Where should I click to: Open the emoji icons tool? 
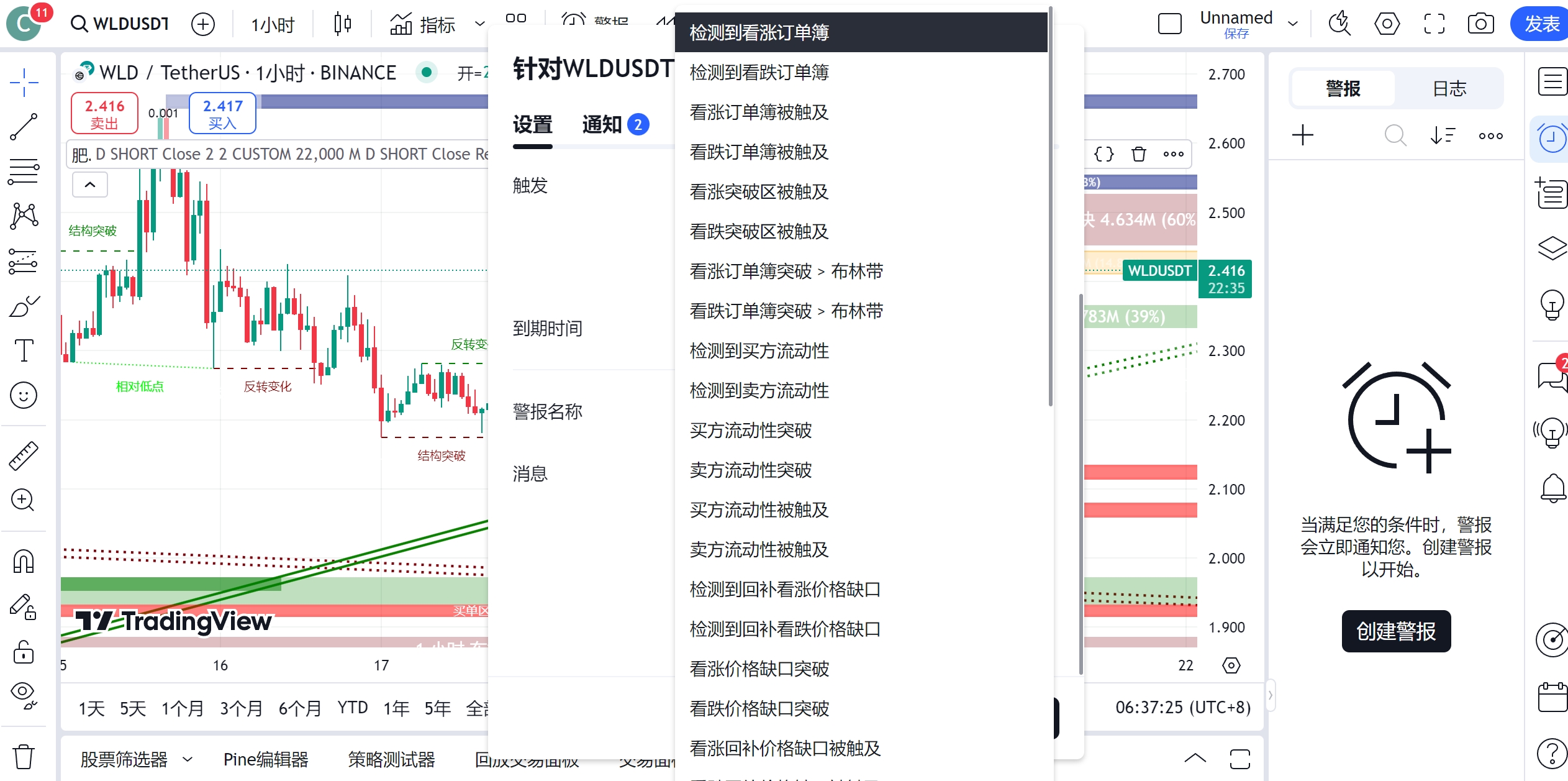(x=24, y=395)
